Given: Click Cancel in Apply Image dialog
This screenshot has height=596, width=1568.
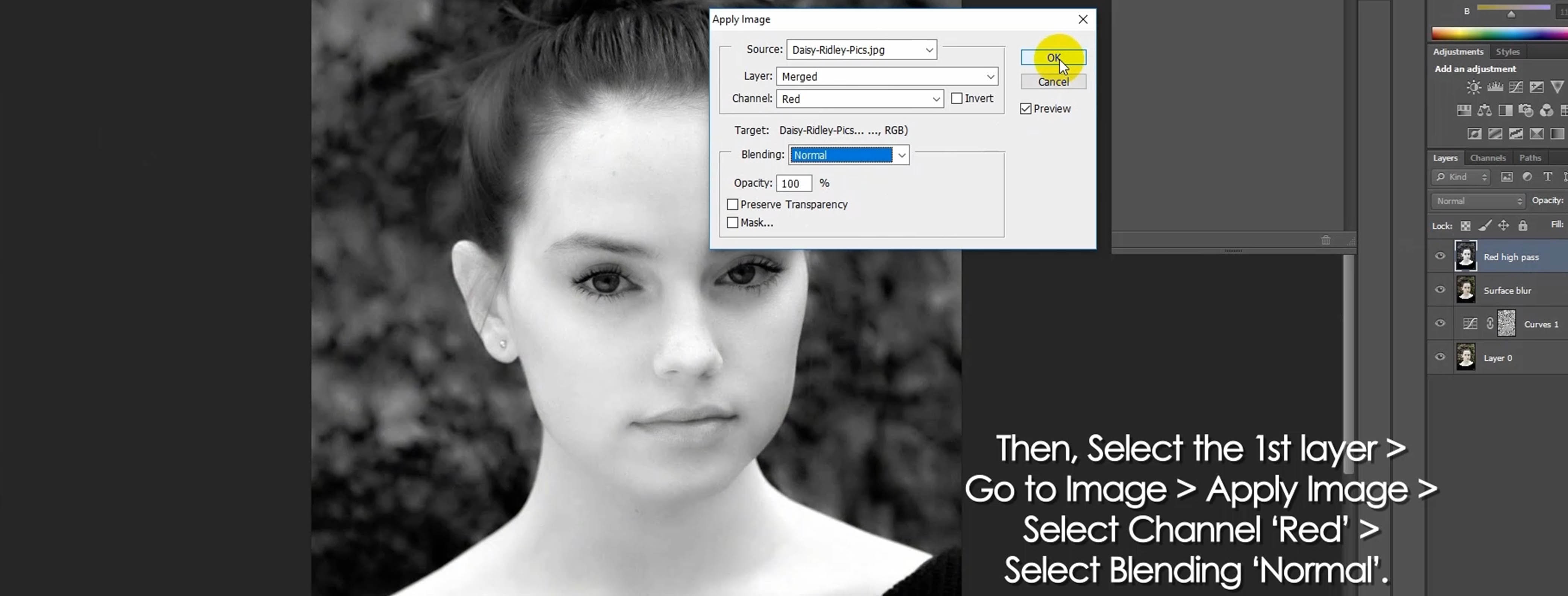Looking at the screenshot, I should click(x=1053, y=82).
